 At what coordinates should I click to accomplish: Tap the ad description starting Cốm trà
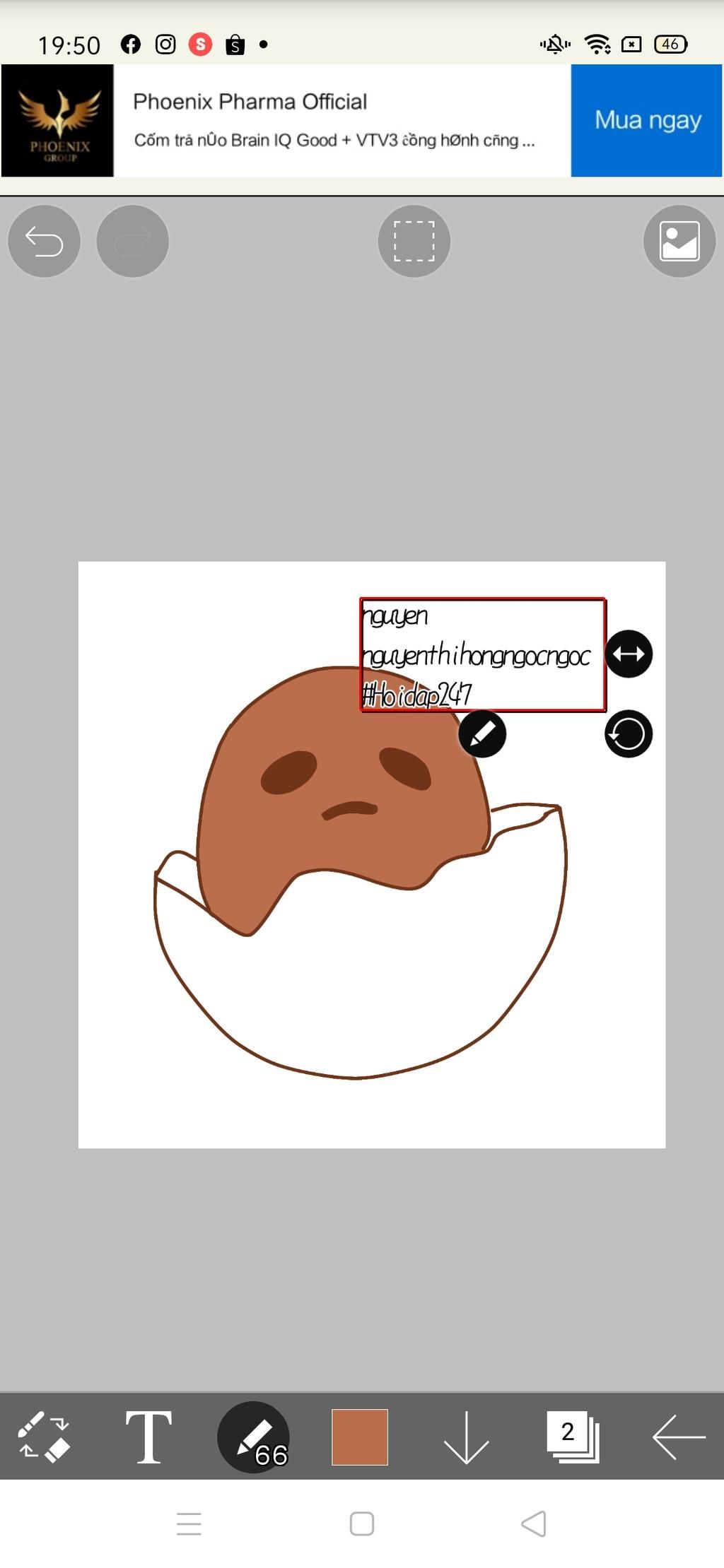click(334, 140)
